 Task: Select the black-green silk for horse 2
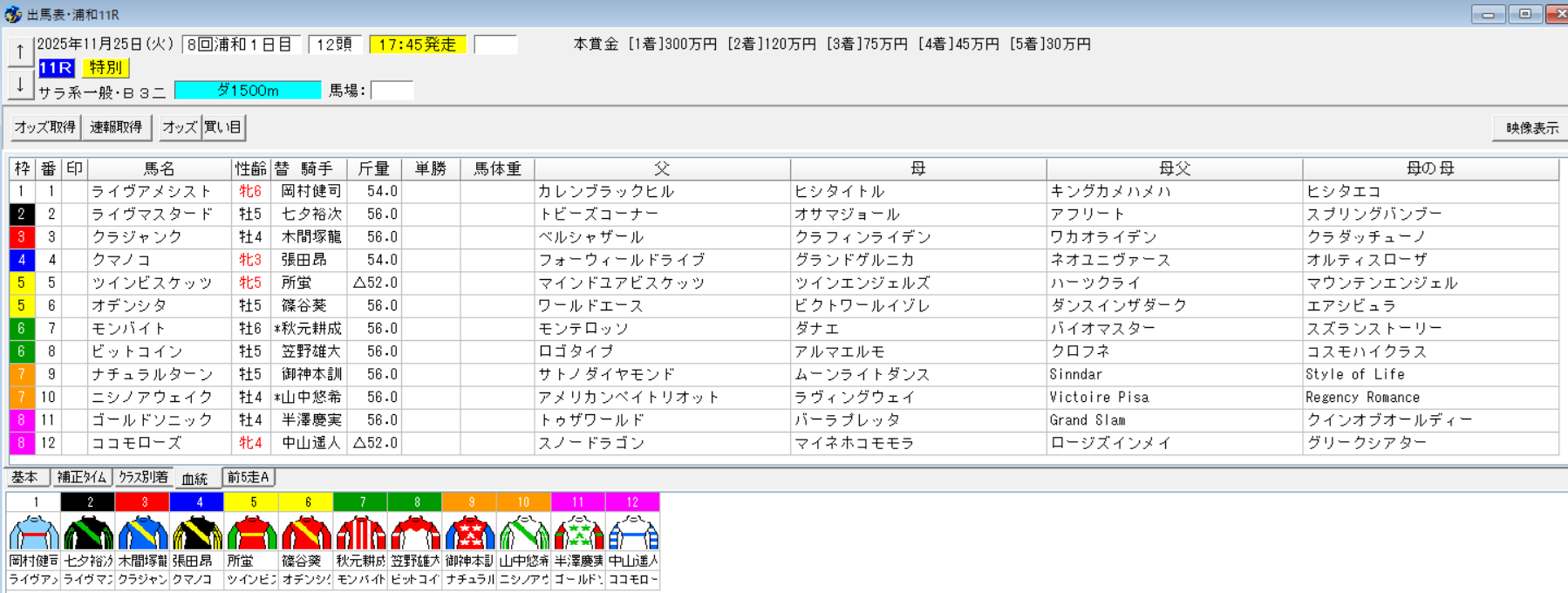(x=88, y=532)
